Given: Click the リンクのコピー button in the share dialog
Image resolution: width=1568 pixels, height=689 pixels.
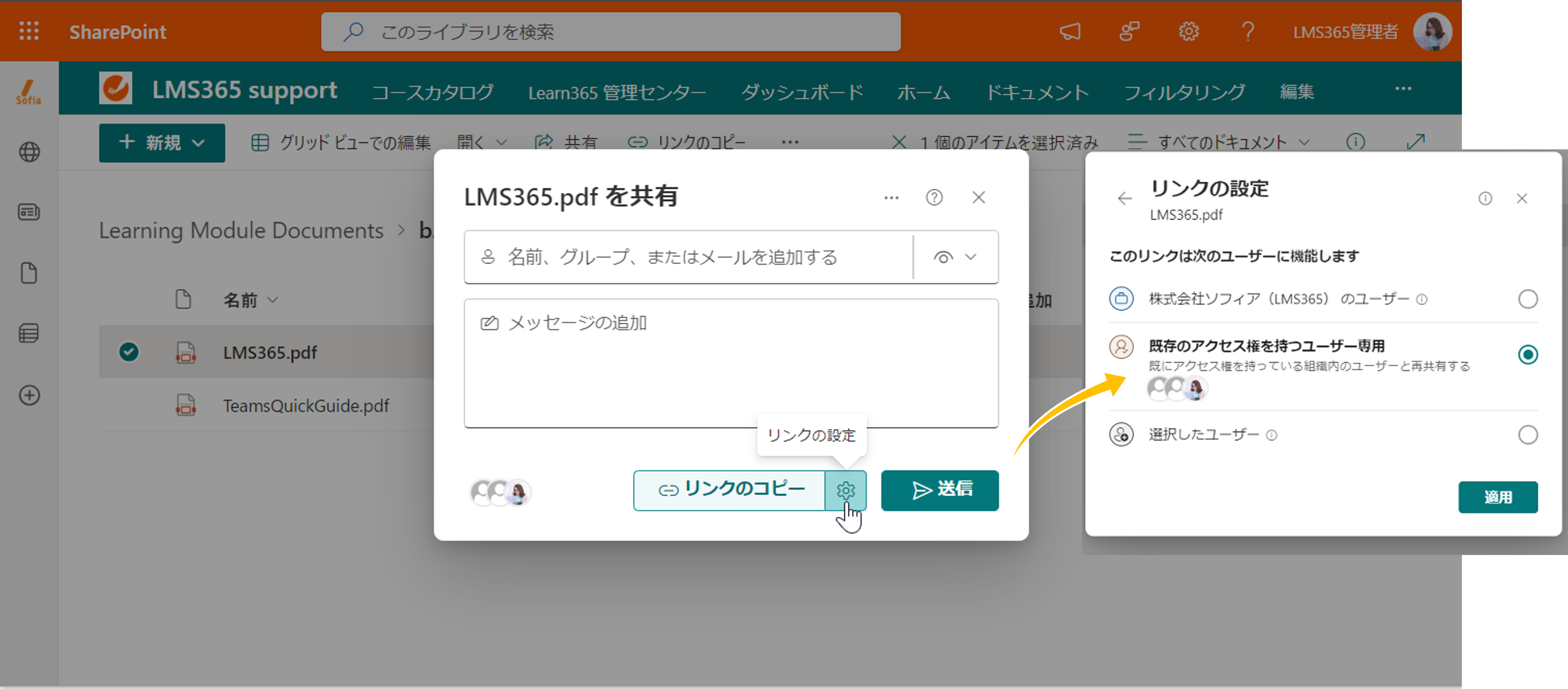Looking at the screenshot, I should (729, 490).
